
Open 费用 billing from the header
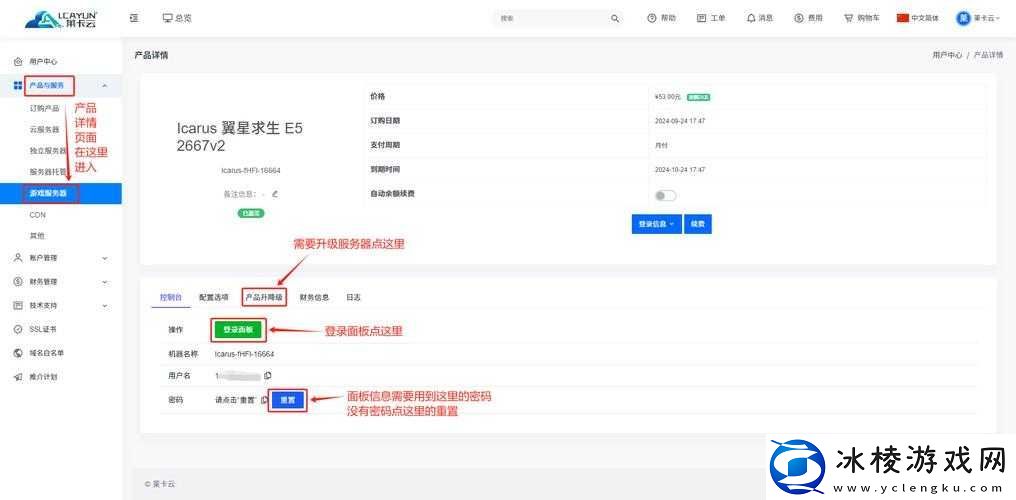point(808,18)
